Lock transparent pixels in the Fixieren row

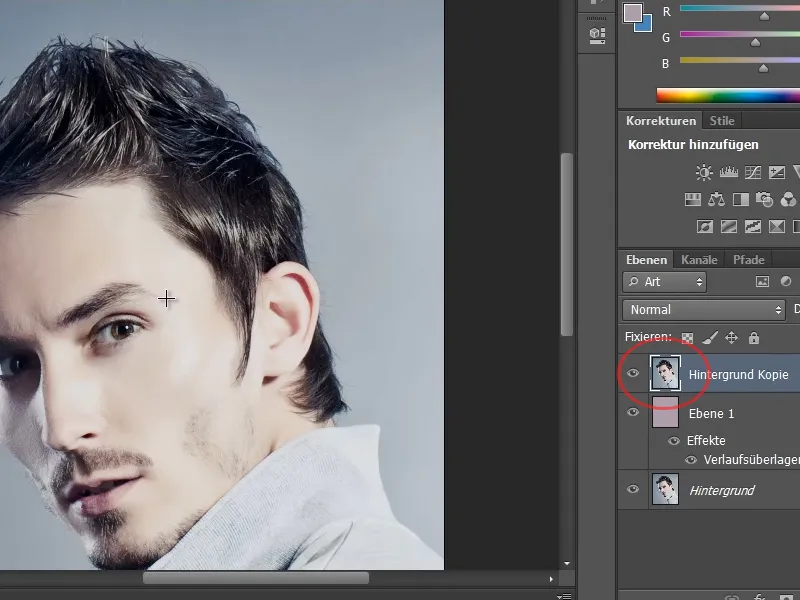(x=688, y=337)
